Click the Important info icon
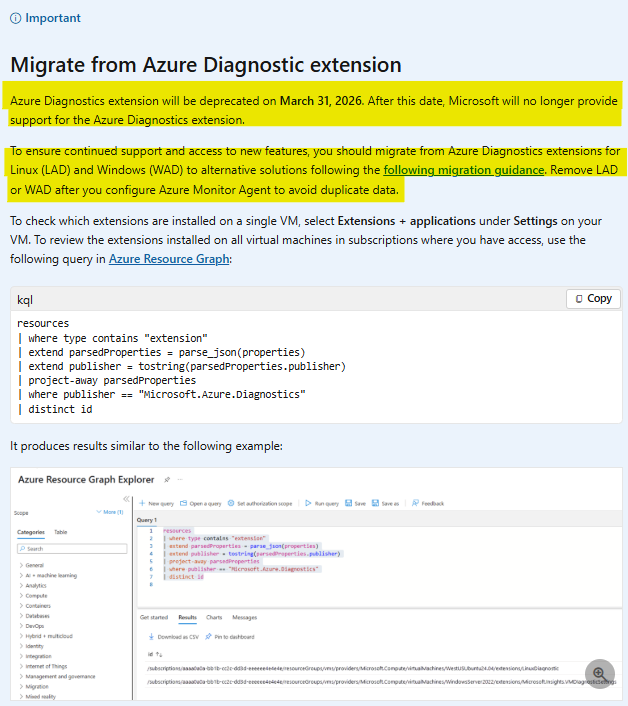Viewport: 628px width, 706px height. 15,18
